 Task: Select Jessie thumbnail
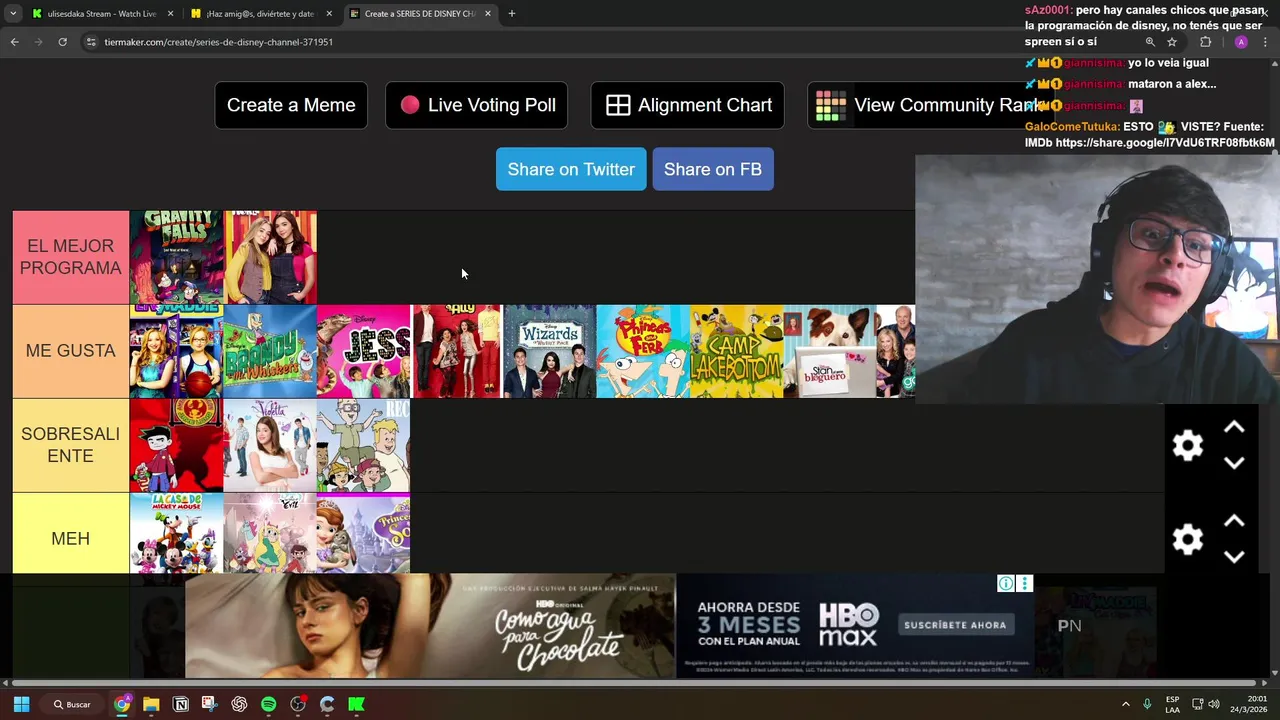[363, 351]
